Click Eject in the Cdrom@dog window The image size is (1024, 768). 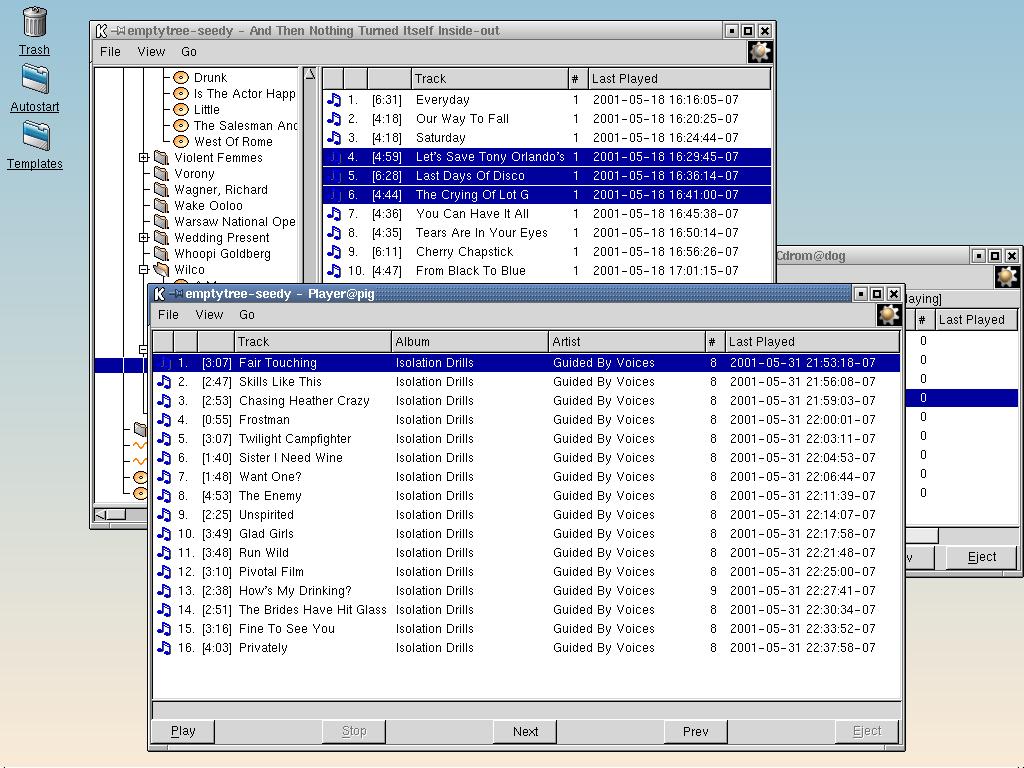click(981, 557)
